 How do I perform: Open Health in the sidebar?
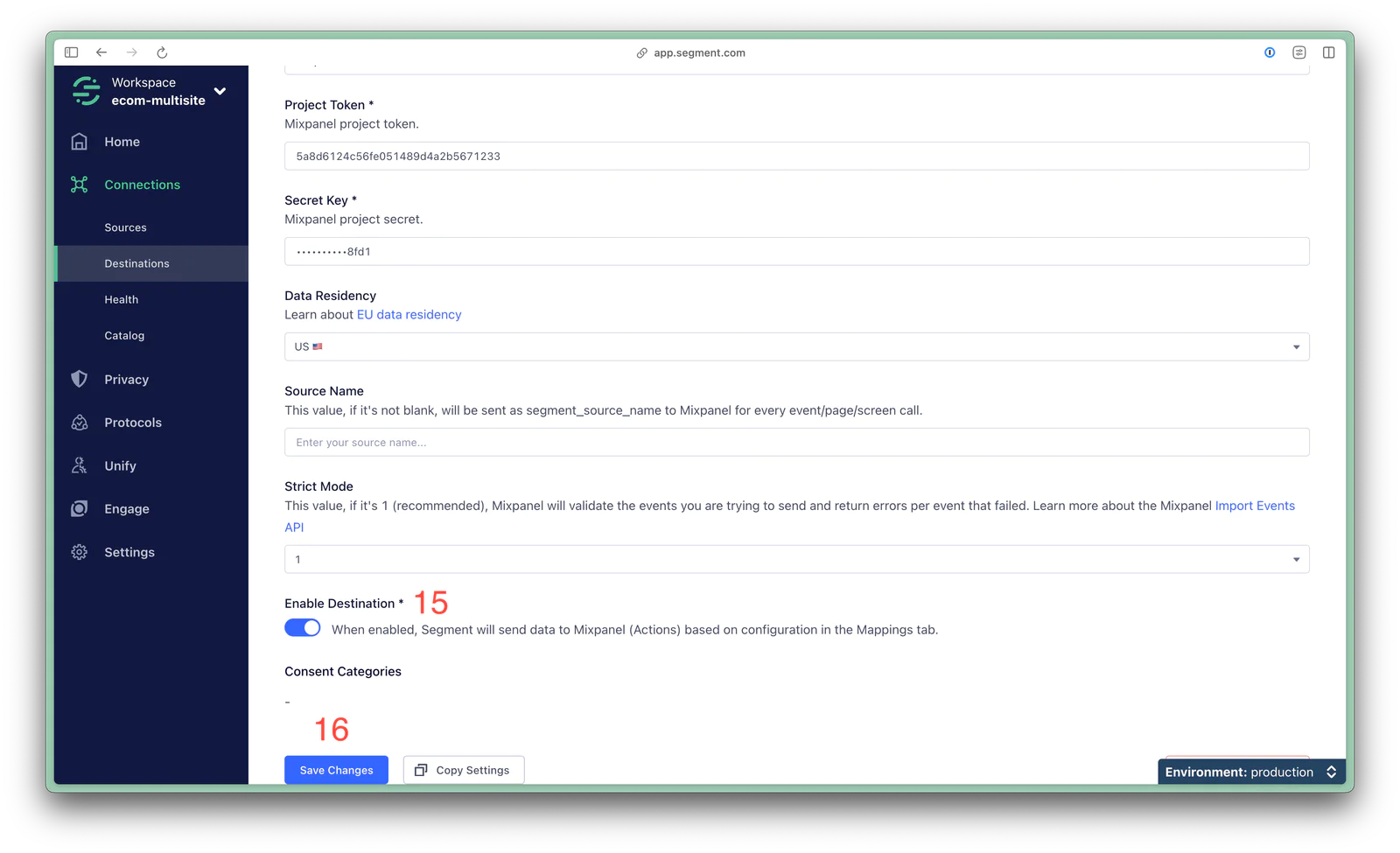122,299
